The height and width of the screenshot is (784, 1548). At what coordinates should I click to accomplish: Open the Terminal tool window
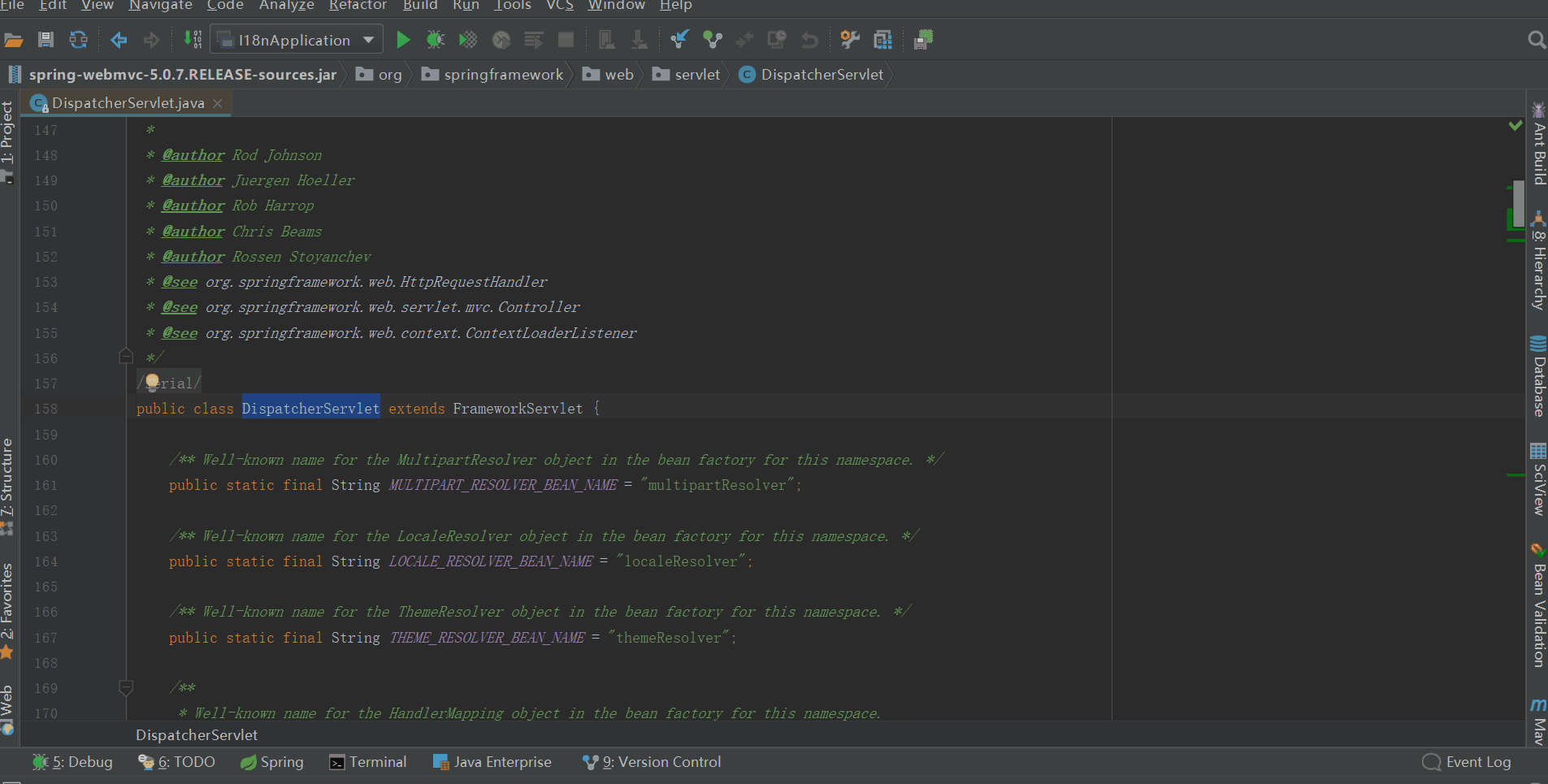(x=368, y=762)
